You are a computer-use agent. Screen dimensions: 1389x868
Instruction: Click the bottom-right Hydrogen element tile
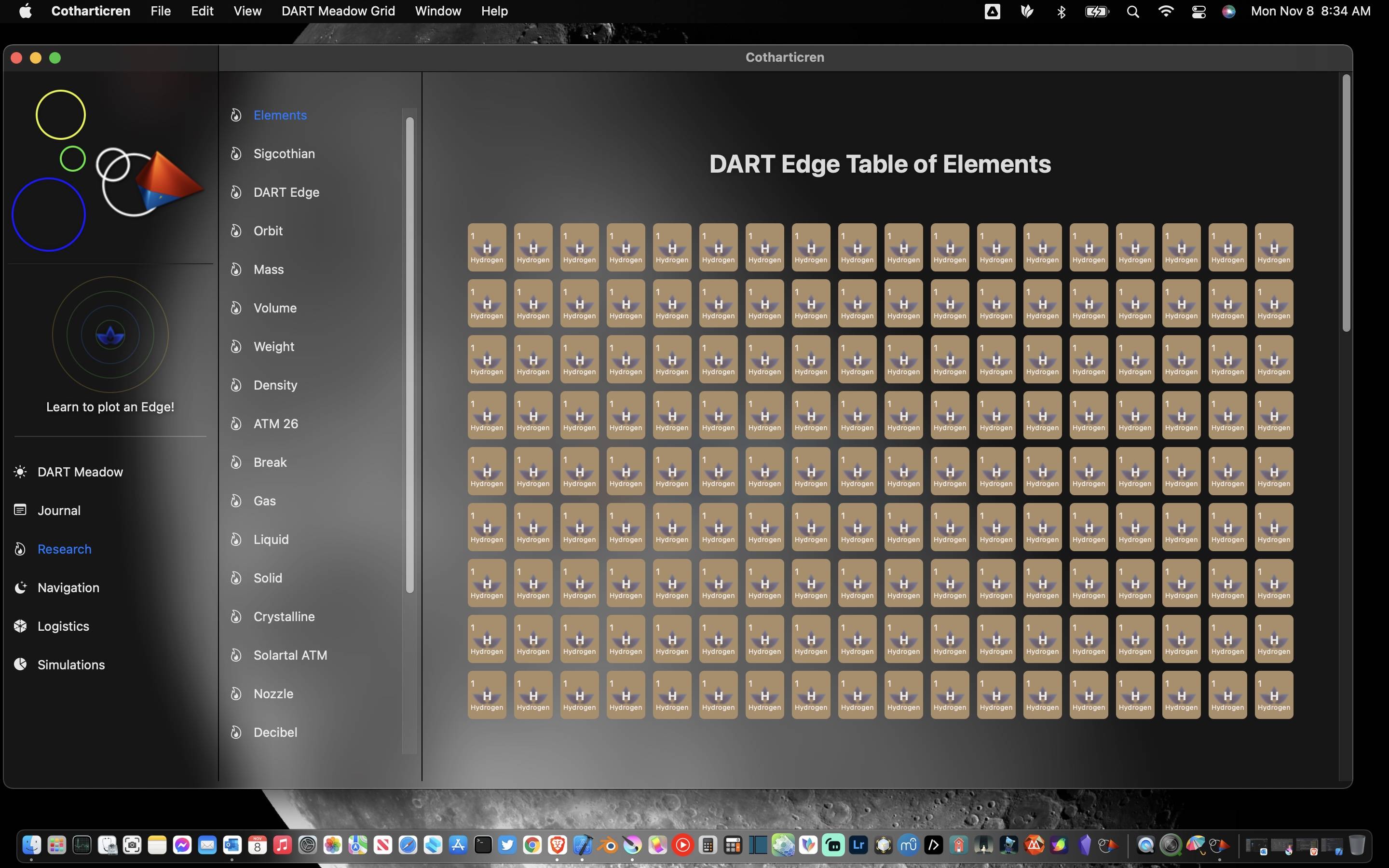(x=1274, y=694)
